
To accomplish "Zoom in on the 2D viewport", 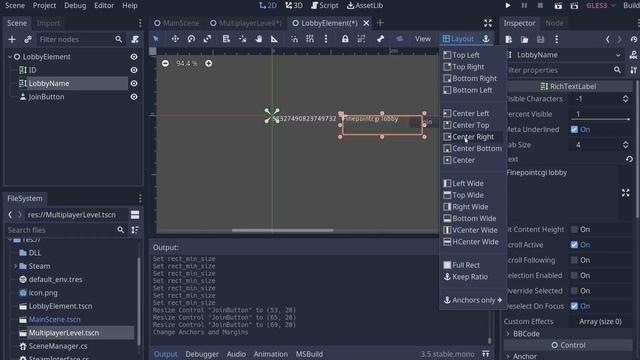I will coord(209,63).
